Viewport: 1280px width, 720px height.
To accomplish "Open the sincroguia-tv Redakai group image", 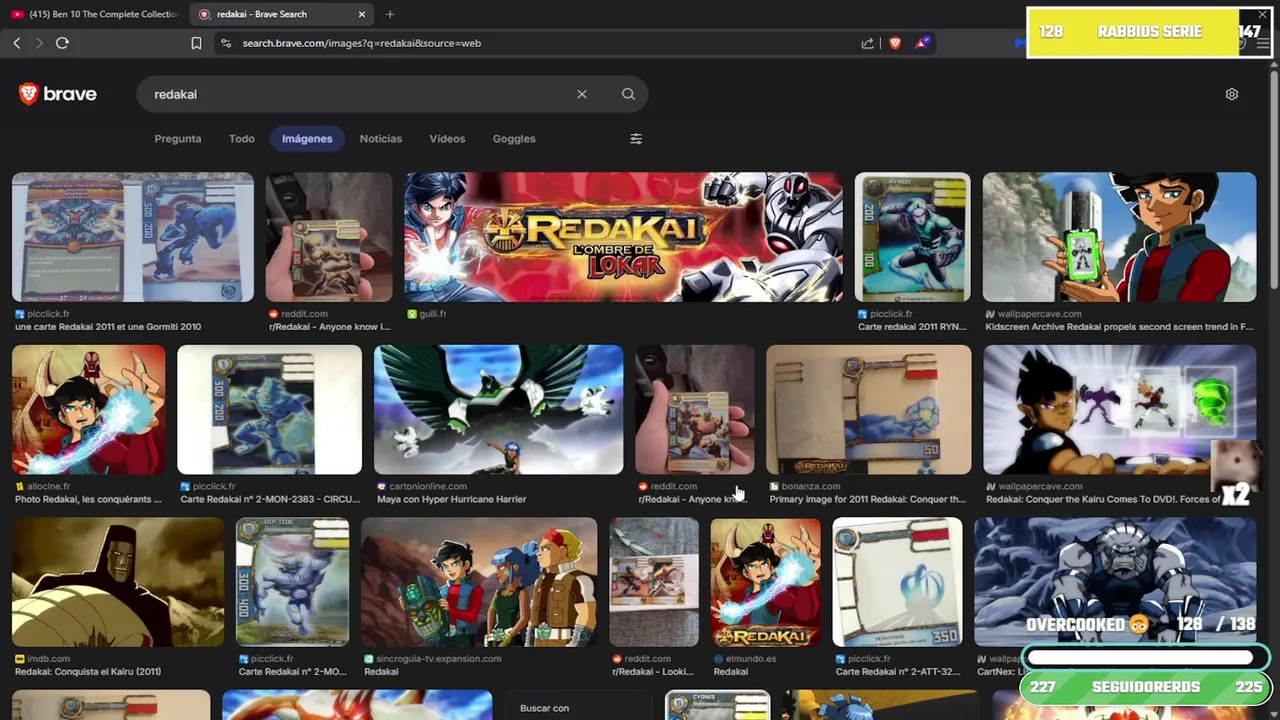I will point(479,582).
